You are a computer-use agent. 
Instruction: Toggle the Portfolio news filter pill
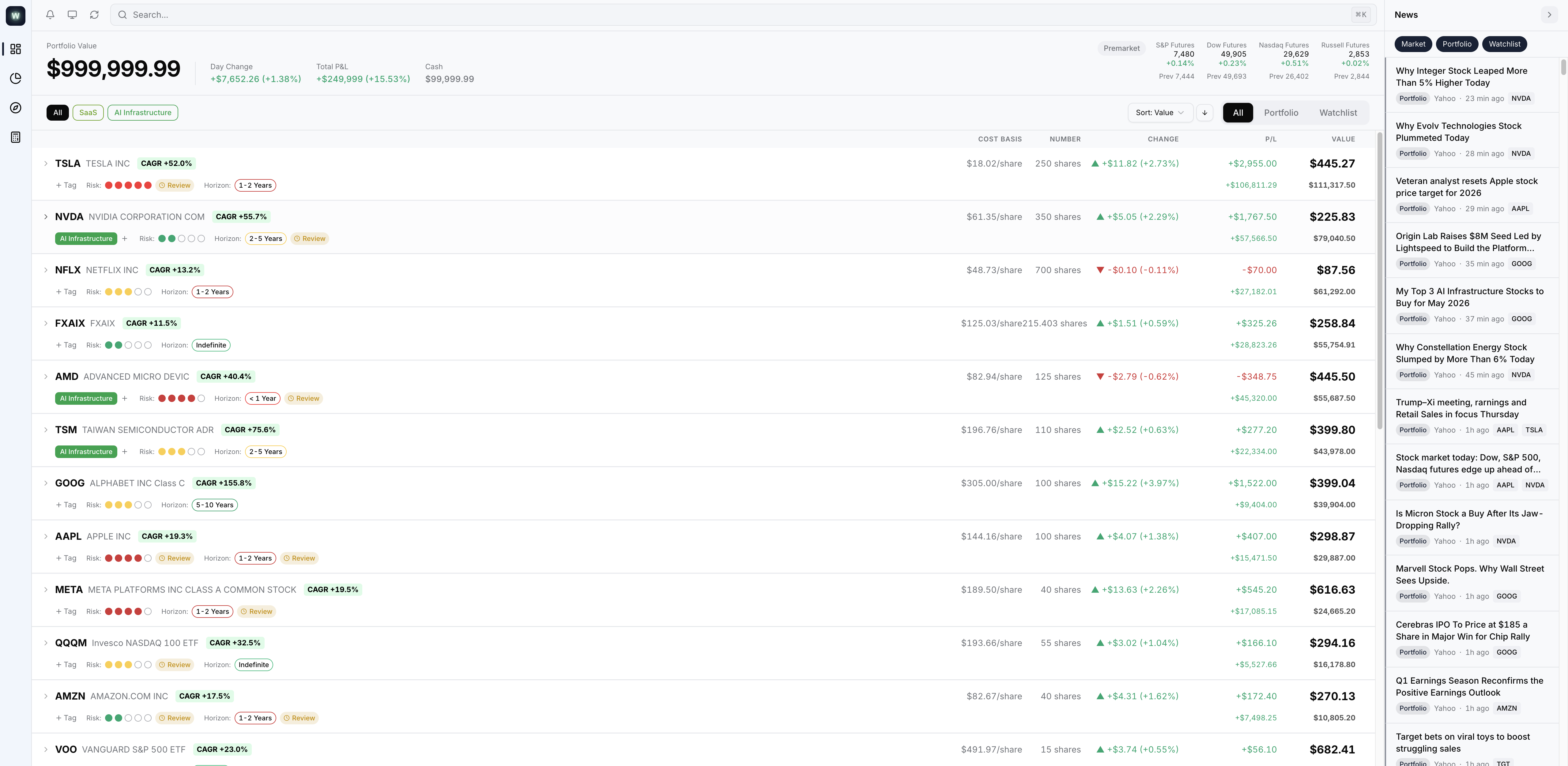1457,44
